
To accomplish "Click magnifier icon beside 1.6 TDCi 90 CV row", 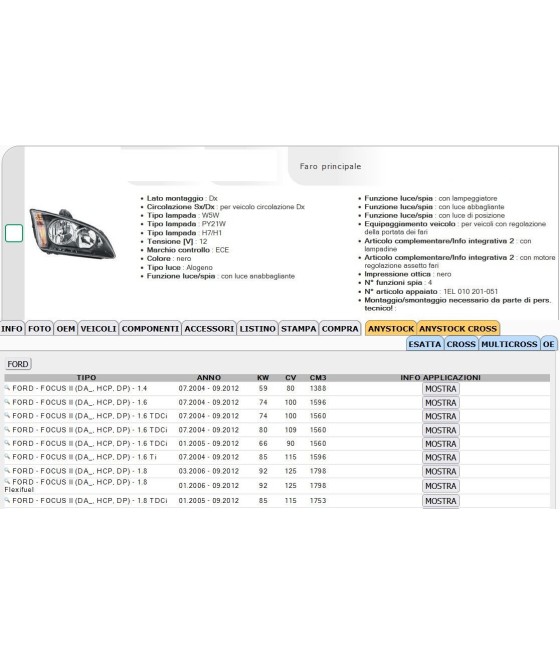I will 7,443.
